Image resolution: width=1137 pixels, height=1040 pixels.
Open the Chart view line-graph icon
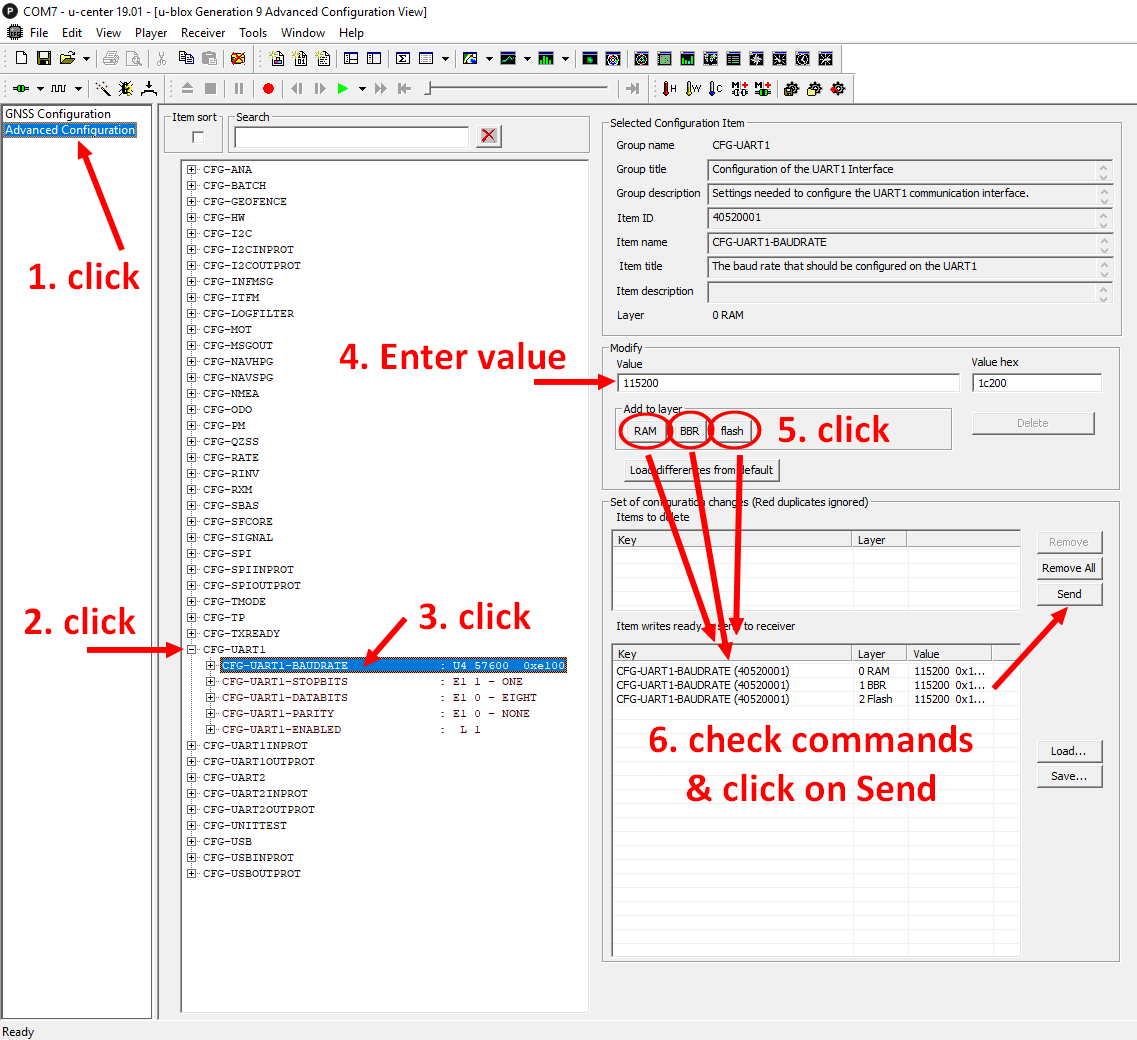click(x=508, y=59)
